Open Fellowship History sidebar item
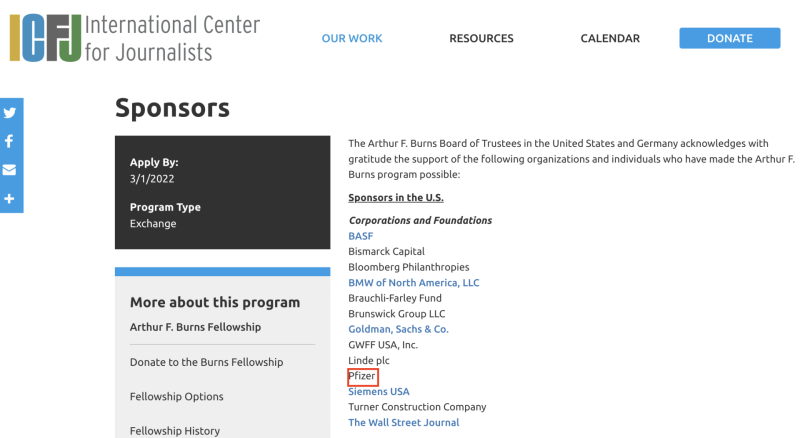The height and width of the screenshot is (438, 800). 175,431
